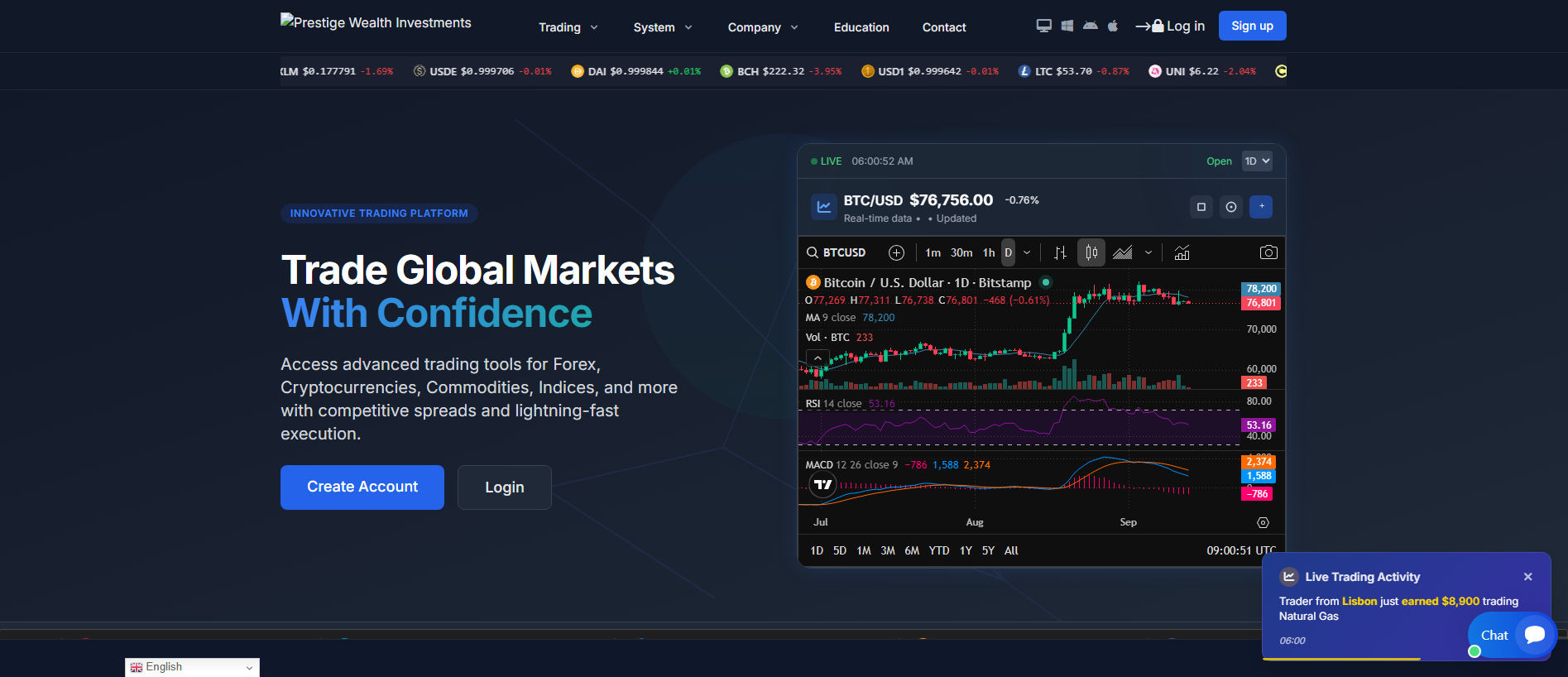Set chart range to 6M
This screenshot has width=1568, height=677.
912,550
